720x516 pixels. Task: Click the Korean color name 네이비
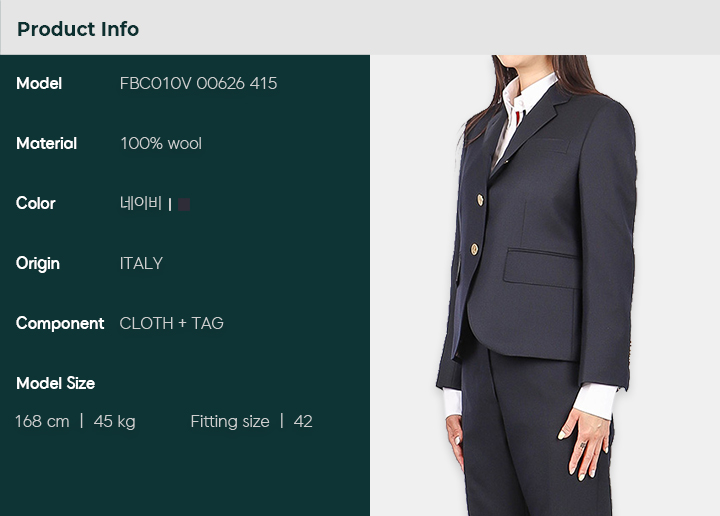[x=141, y=203]
